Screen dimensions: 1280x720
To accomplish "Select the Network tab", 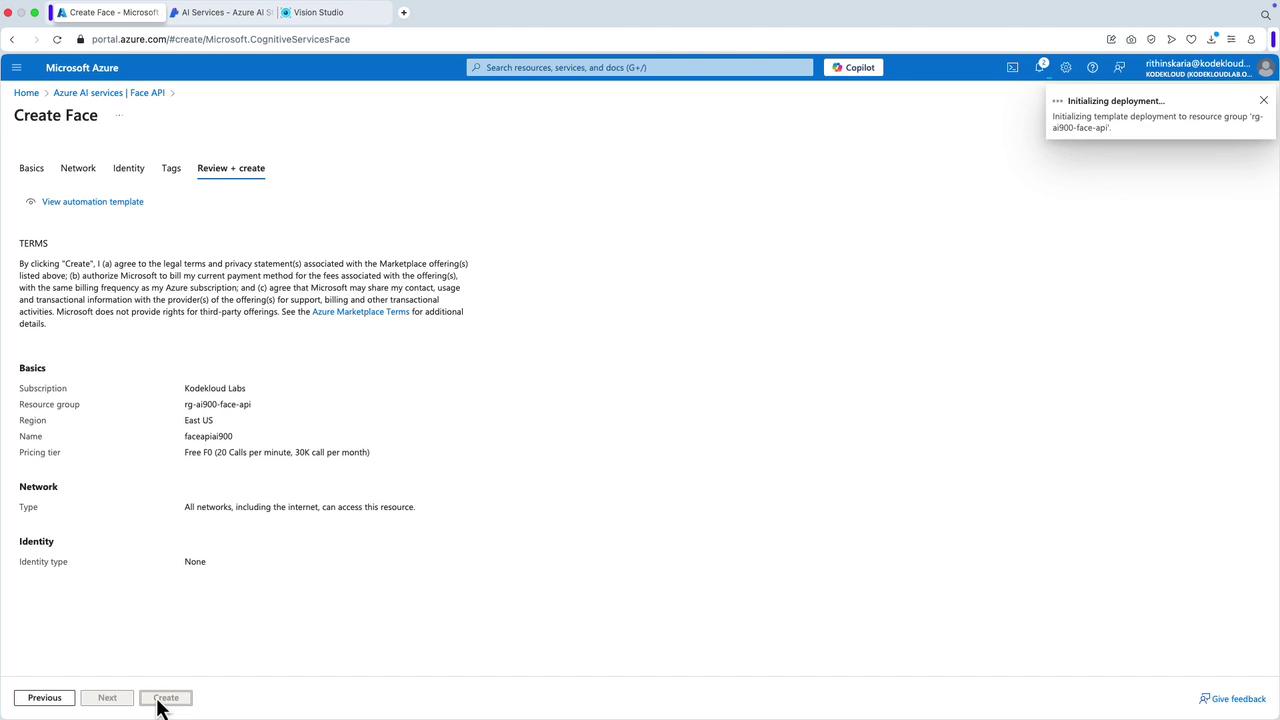I will (x=78, y=168).
